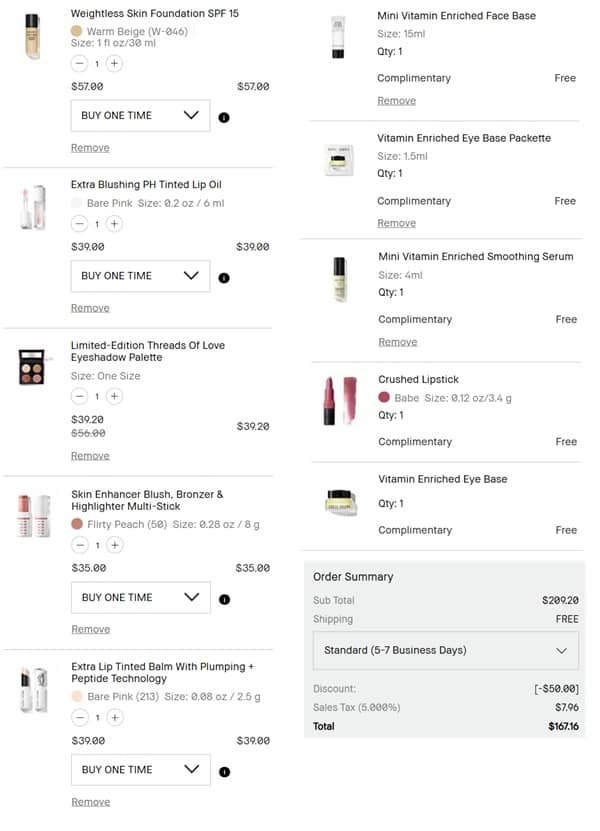This screenshot has width=600, height=831.
Task: Expand Standard (5-7 Business Days) shipping dropdown
Action: click(445, 650)
